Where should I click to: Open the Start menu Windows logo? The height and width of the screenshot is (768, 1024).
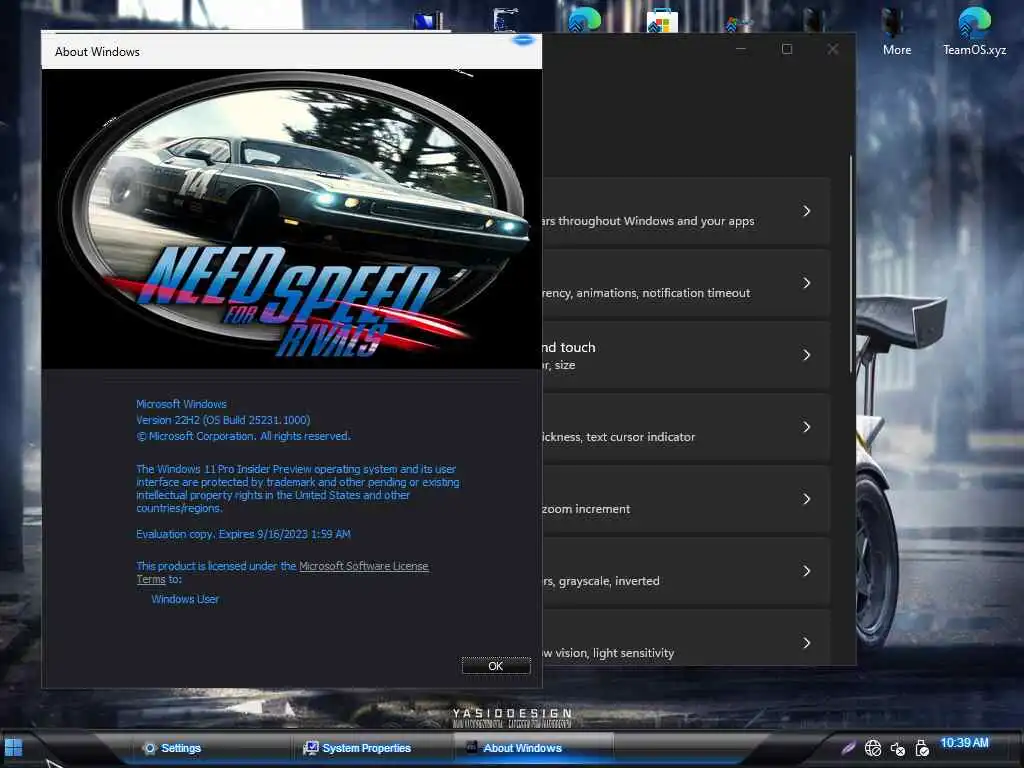coord(13,747)
